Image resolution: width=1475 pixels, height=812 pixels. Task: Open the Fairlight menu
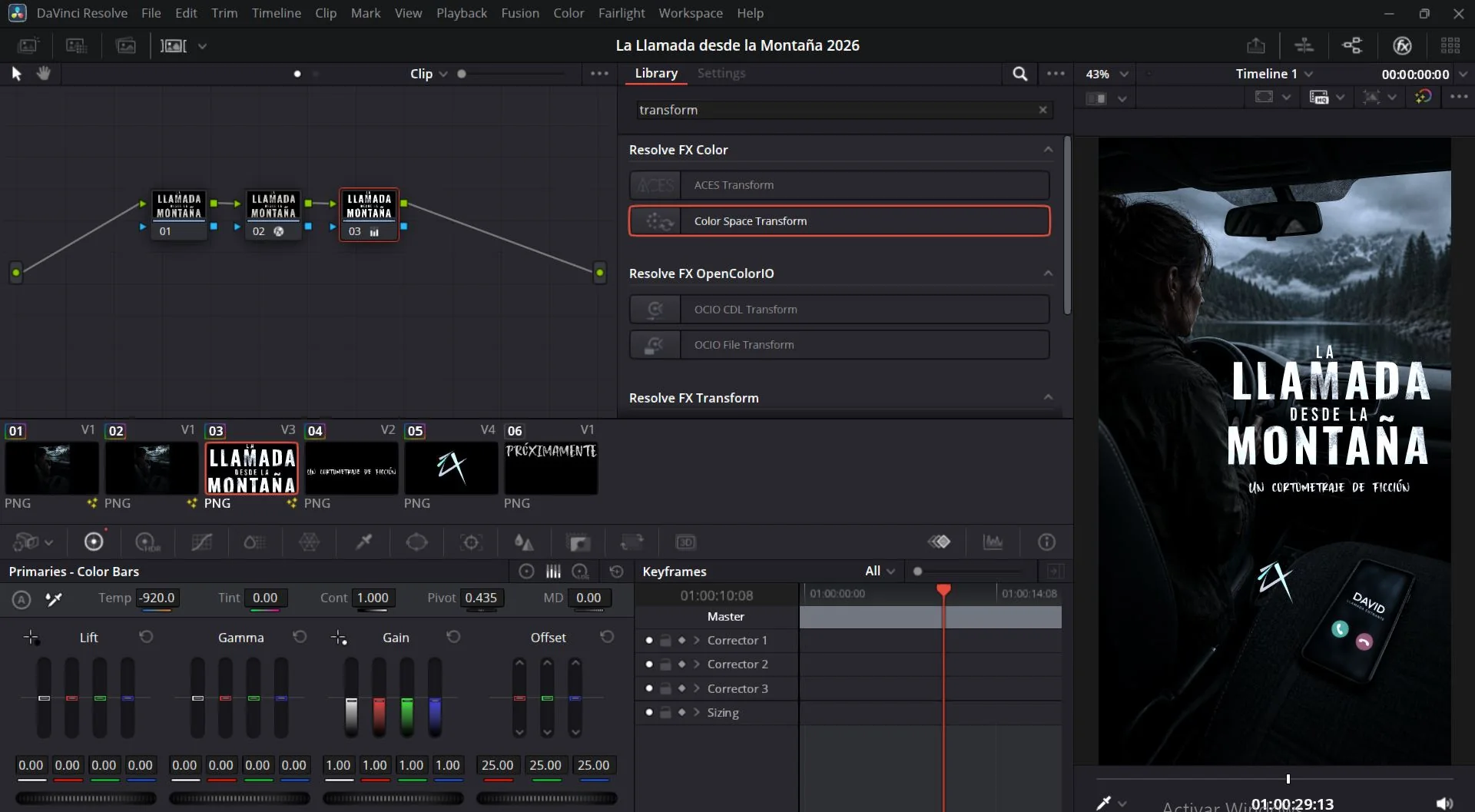pyautogui.click(x=621, y=13)
